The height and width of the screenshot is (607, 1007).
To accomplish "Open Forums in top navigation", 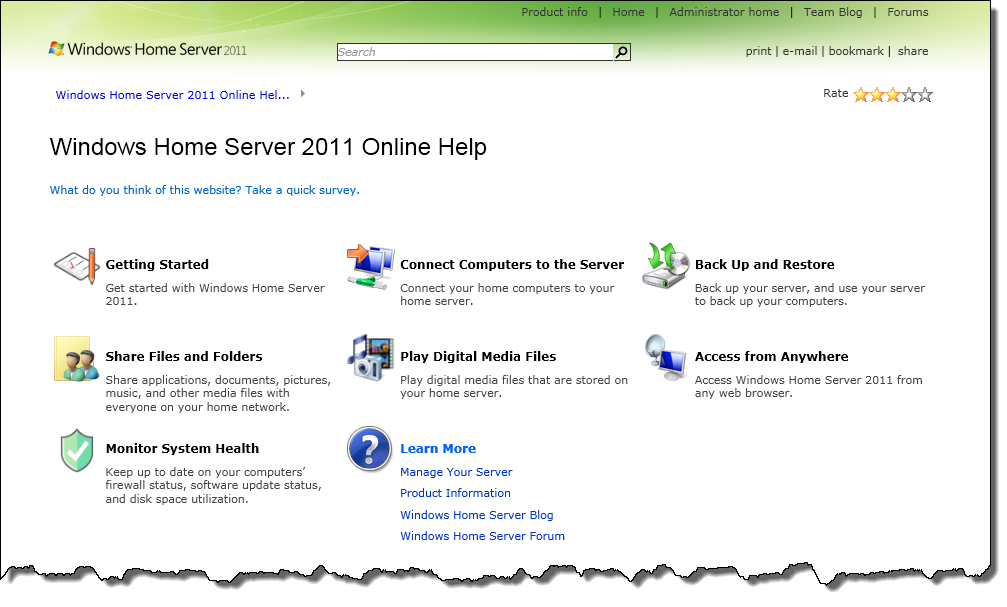I will (907, 12).
